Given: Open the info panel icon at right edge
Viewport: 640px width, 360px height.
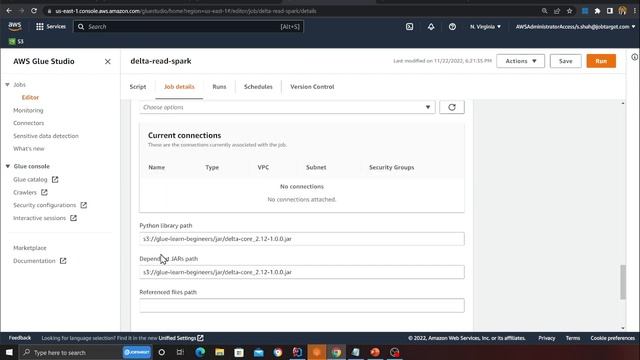Looking at the screenshot, I should click(635, 57).
